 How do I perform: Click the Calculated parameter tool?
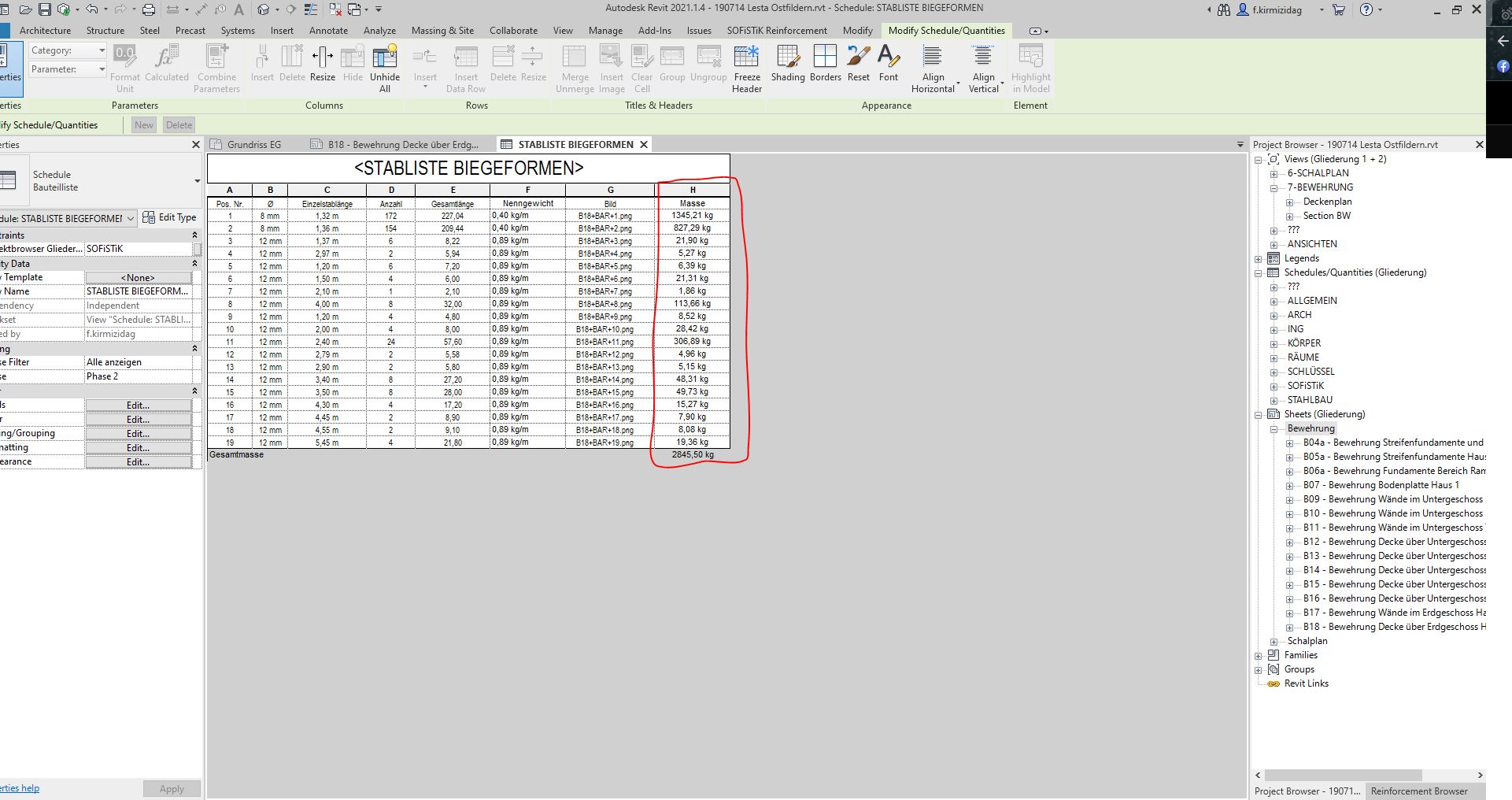167,67
